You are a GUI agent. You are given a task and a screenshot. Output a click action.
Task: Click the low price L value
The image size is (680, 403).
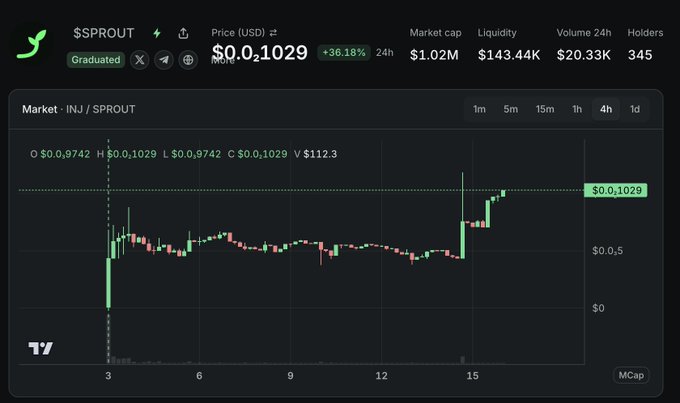(x=196, y=154)
